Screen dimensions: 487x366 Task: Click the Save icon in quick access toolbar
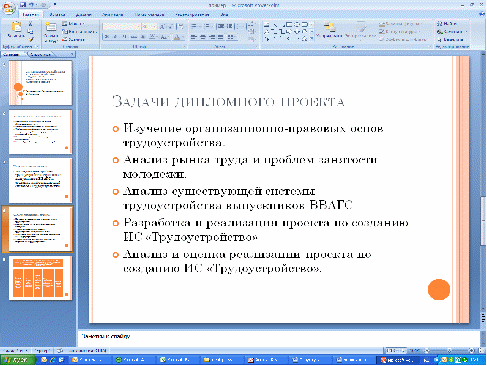[23, 5]
